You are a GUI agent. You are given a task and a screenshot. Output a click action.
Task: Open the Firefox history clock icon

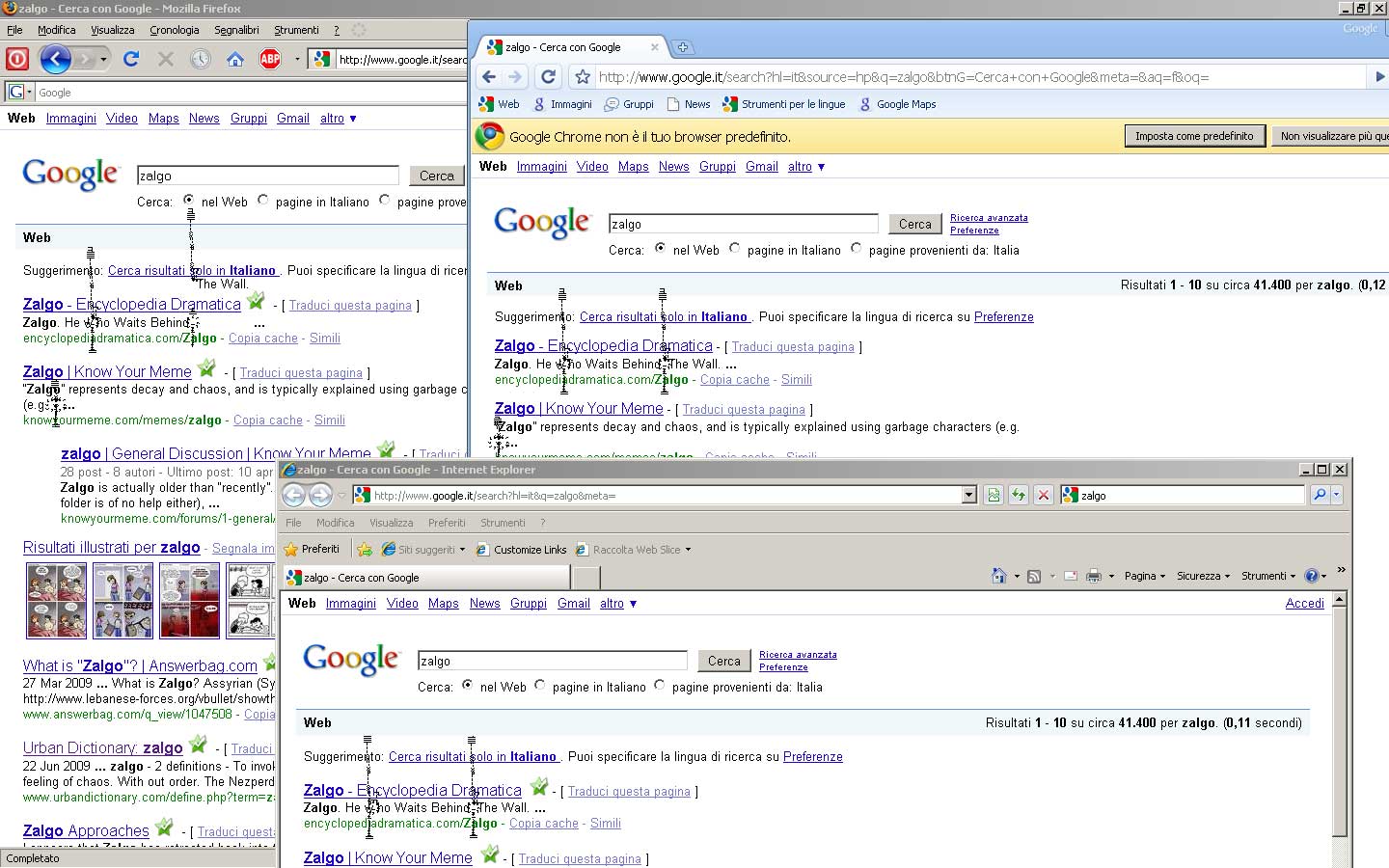[x=201, y=59]
